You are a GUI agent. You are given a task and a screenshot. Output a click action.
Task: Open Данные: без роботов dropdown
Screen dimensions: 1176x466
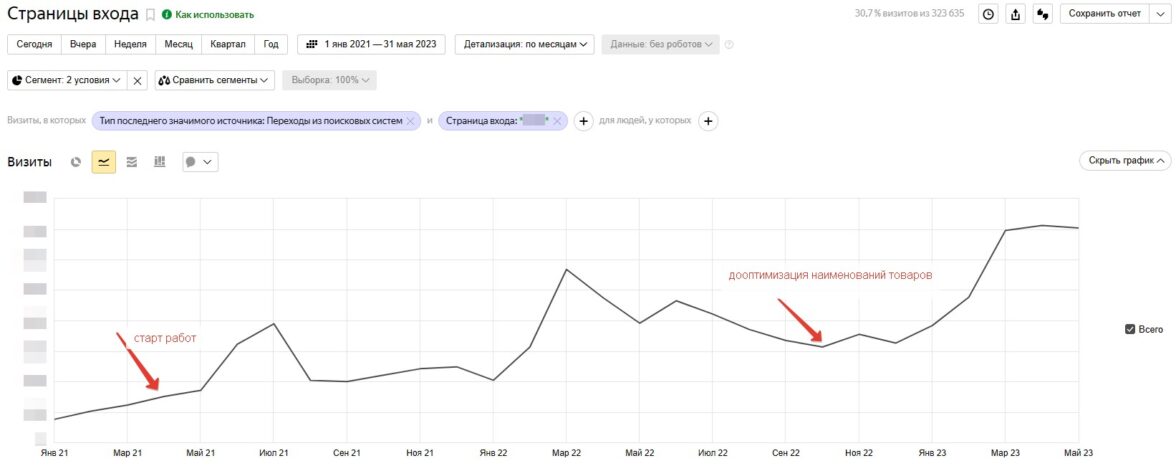660,44
